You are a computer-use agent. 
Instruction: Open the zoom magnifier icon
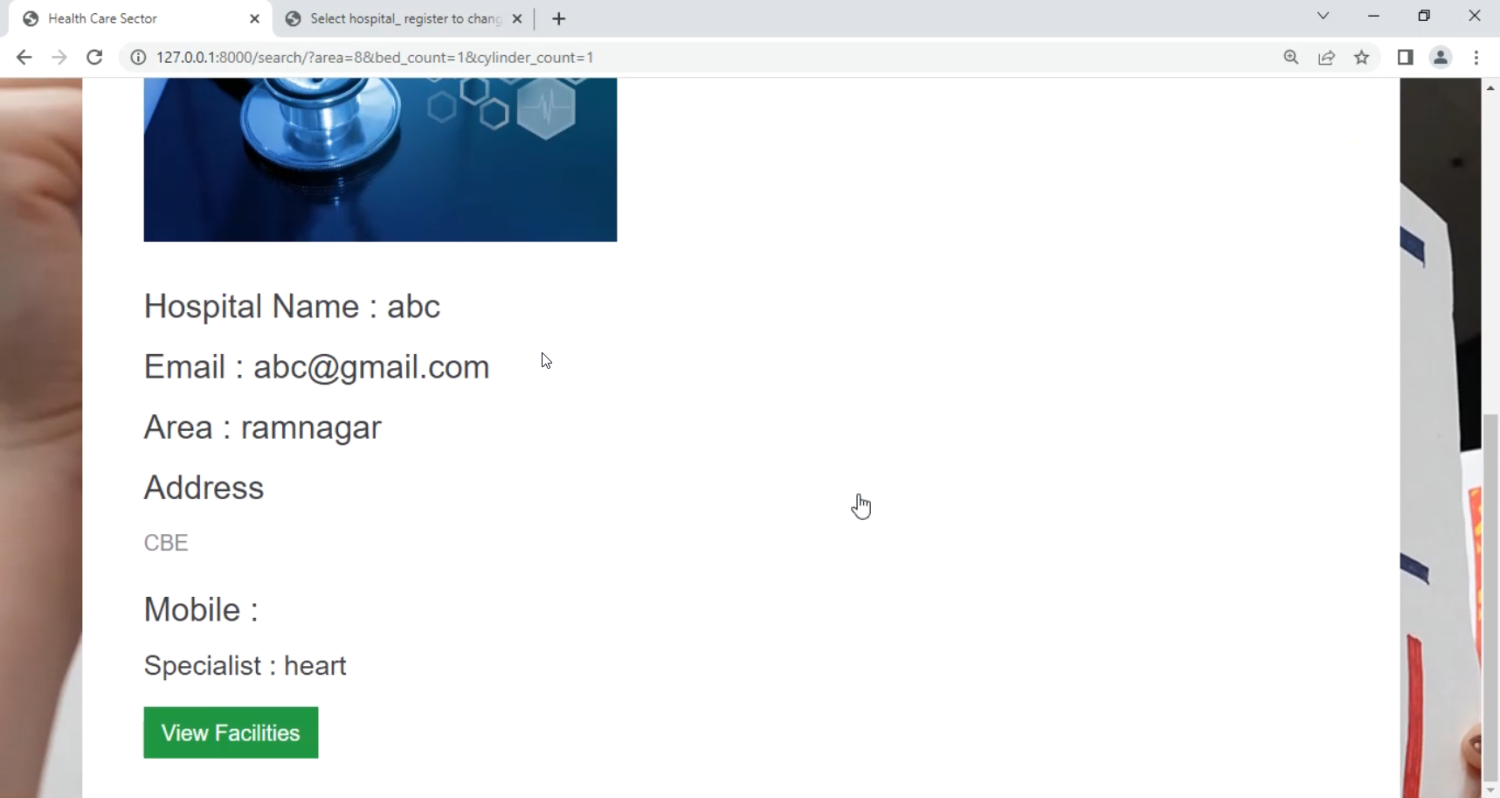pyautogui.click(x=1291, y=57)
